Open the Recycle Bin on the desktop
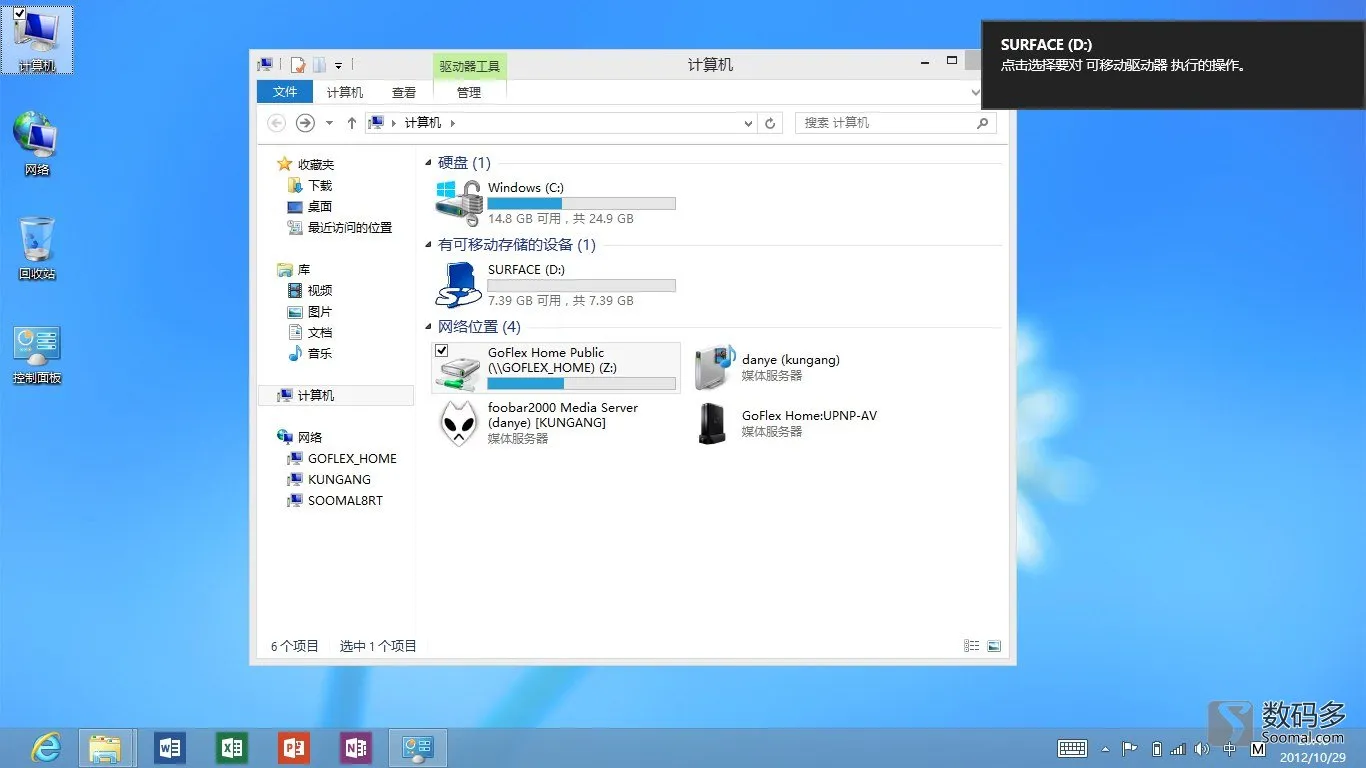 [x=37, y=249]
